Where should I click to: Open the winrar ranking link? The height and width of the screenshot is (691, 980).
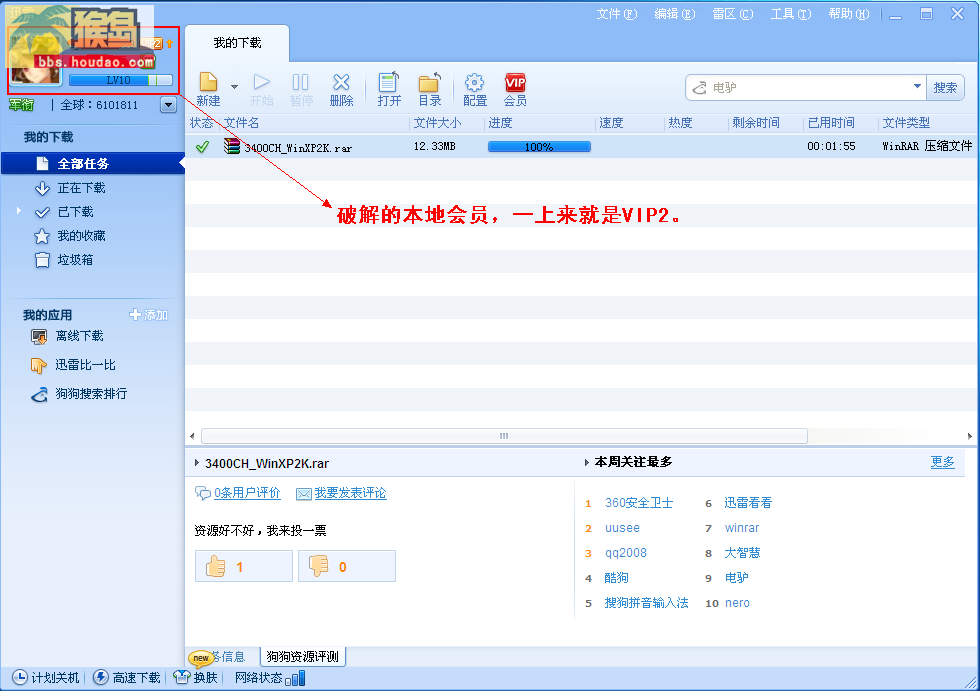tap(742, 528)
